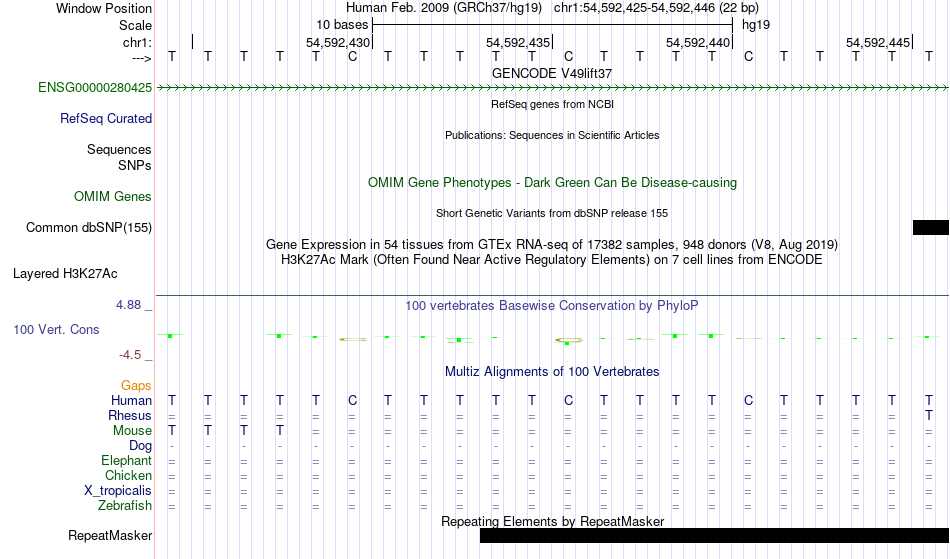
Task: Click the 4.88 conservation scale maximum
Action: click(x=129, y=305)
